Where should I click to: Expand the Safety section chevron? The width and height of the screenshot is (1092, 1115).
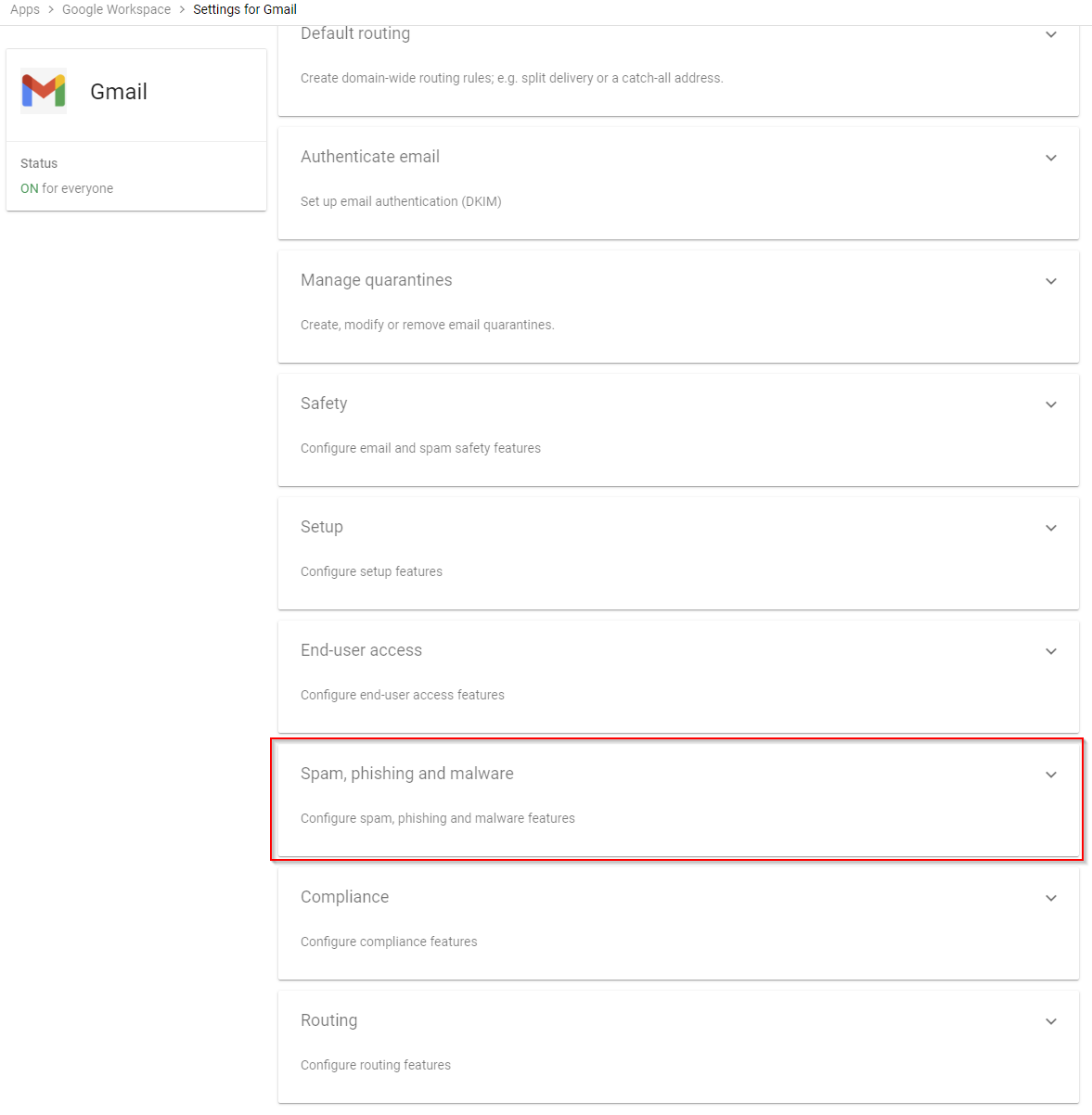coord(1051,404)
